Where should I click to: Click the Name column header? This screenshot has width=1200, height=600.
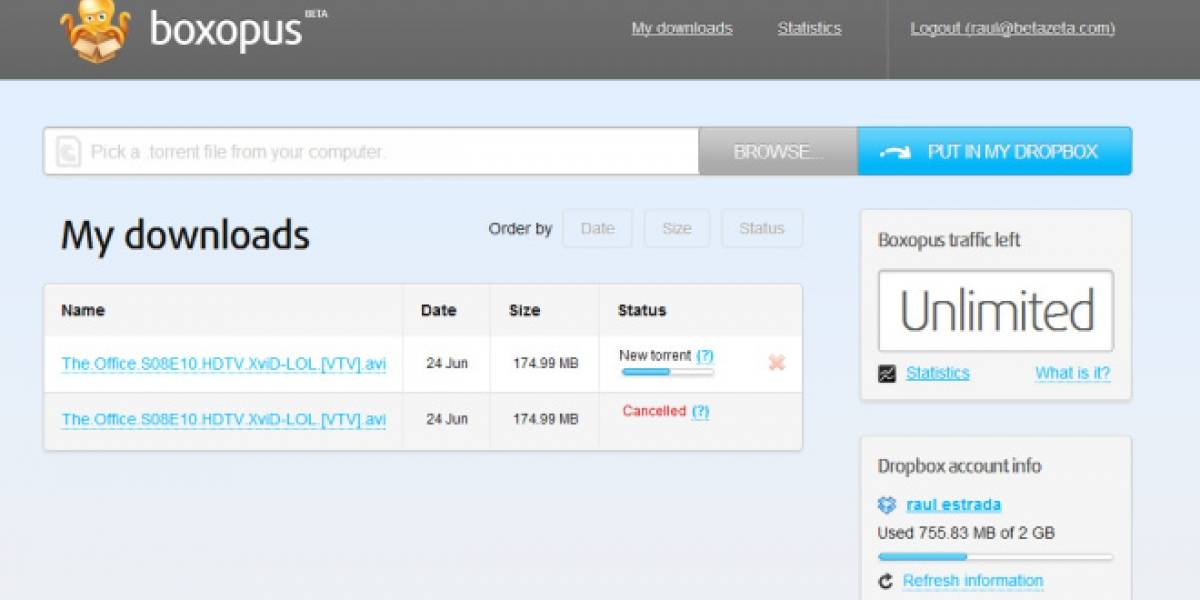[83, 310]
